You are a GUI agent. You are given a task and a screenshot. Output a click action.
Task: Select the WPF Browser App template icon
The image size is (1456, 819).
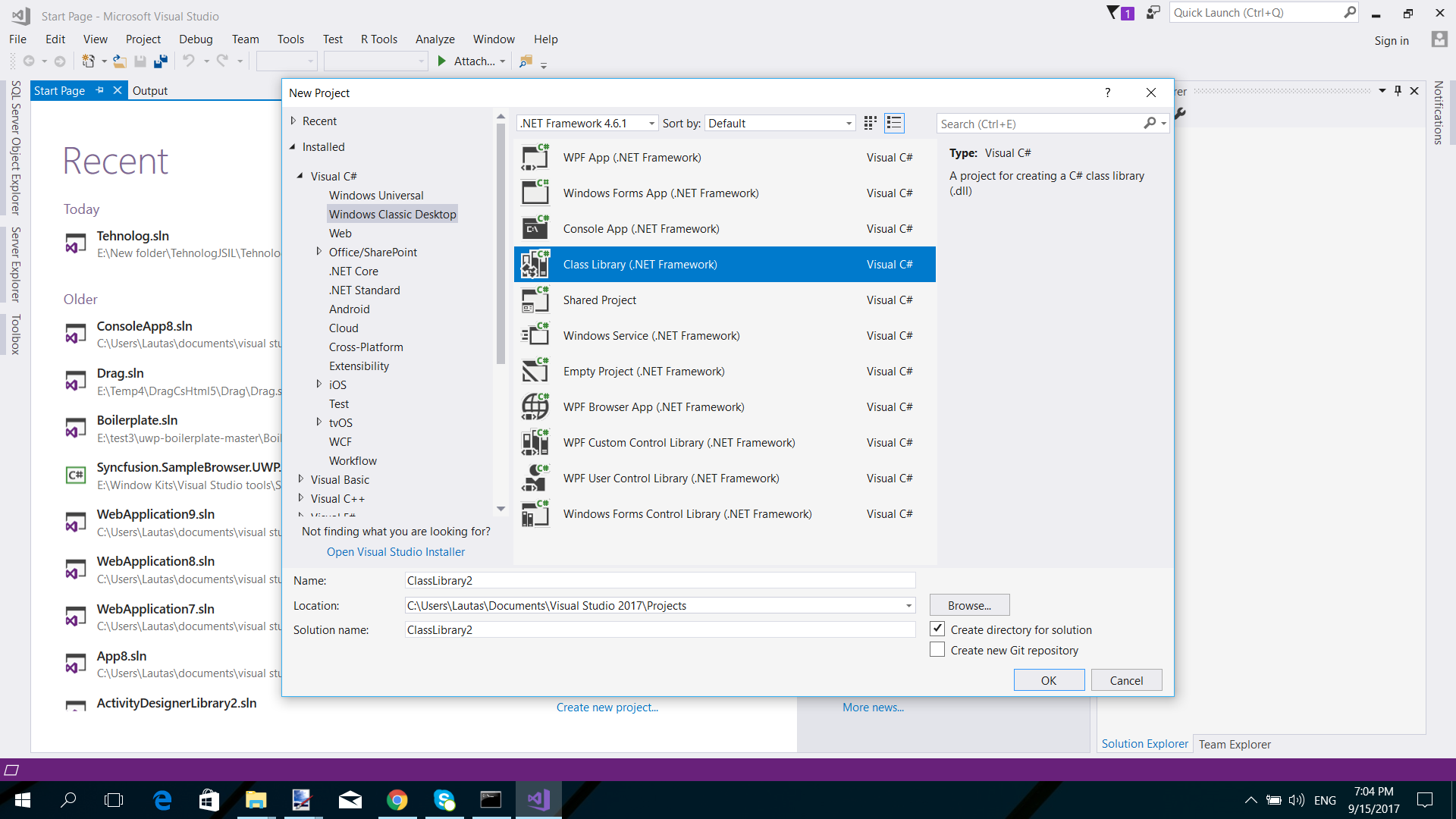(535, 407)
